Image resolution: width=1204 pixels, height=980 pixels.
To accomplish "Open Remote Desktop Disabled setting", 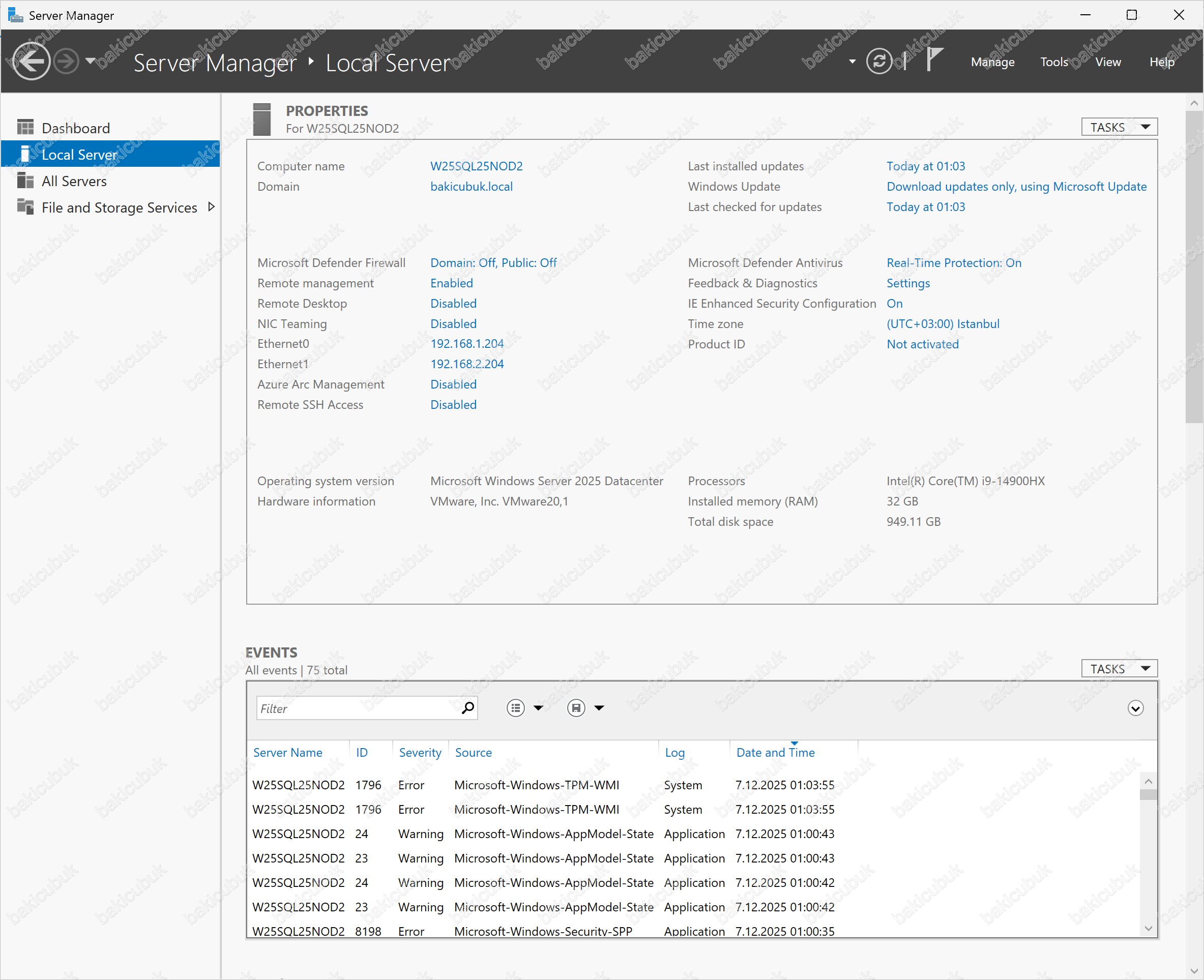I will click(453, 303).
